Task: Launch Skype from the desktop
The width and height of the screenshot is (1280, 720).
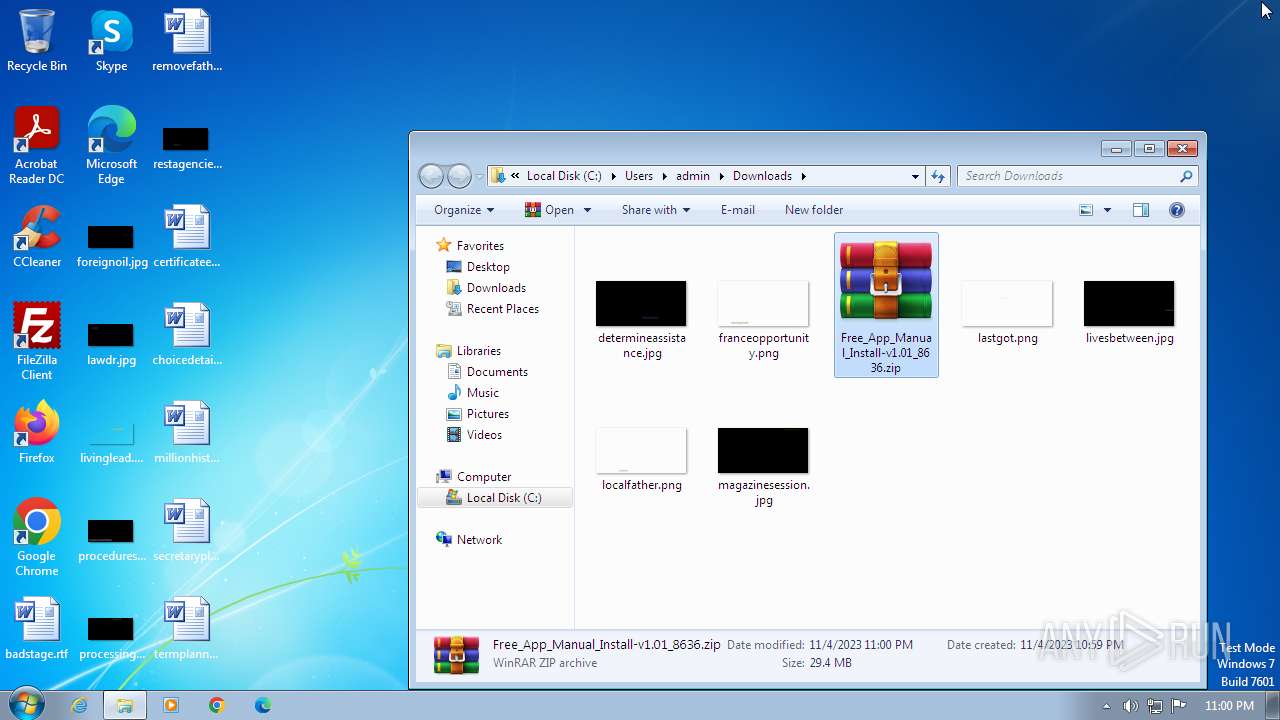Action: click(111, 41)
